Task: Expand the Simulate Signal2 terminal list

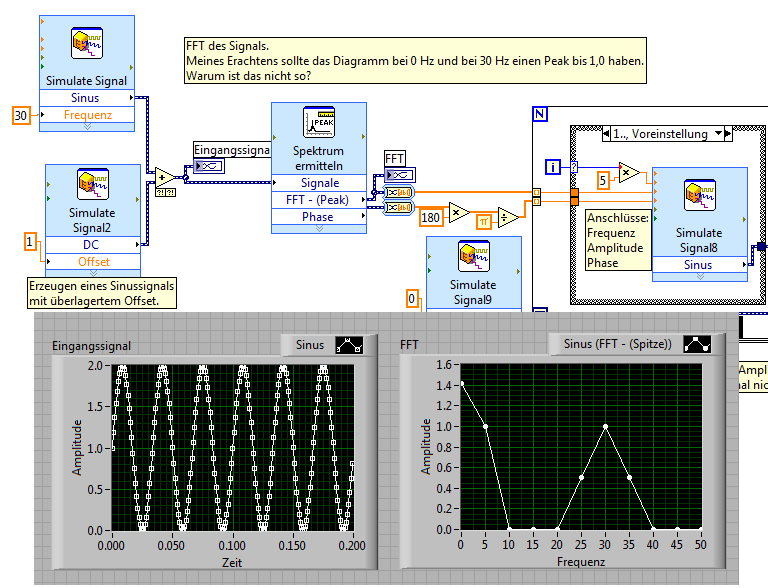Action: [93, 273]
